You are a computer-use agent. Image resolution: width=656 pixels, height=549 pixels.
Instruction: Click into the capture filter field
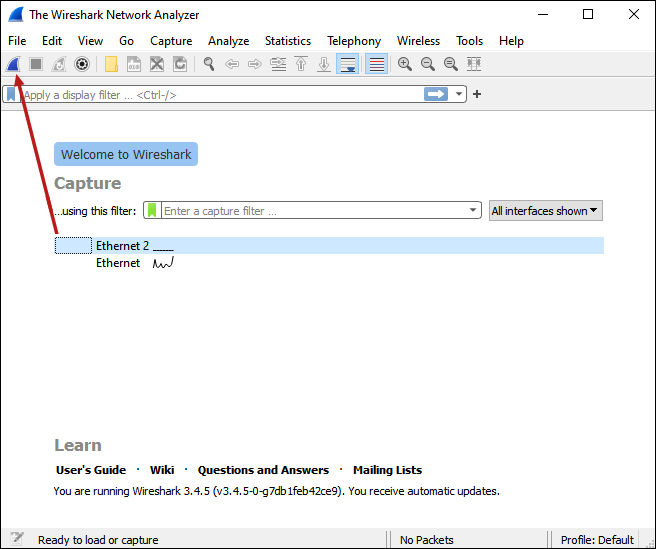(x=315, y=210)
